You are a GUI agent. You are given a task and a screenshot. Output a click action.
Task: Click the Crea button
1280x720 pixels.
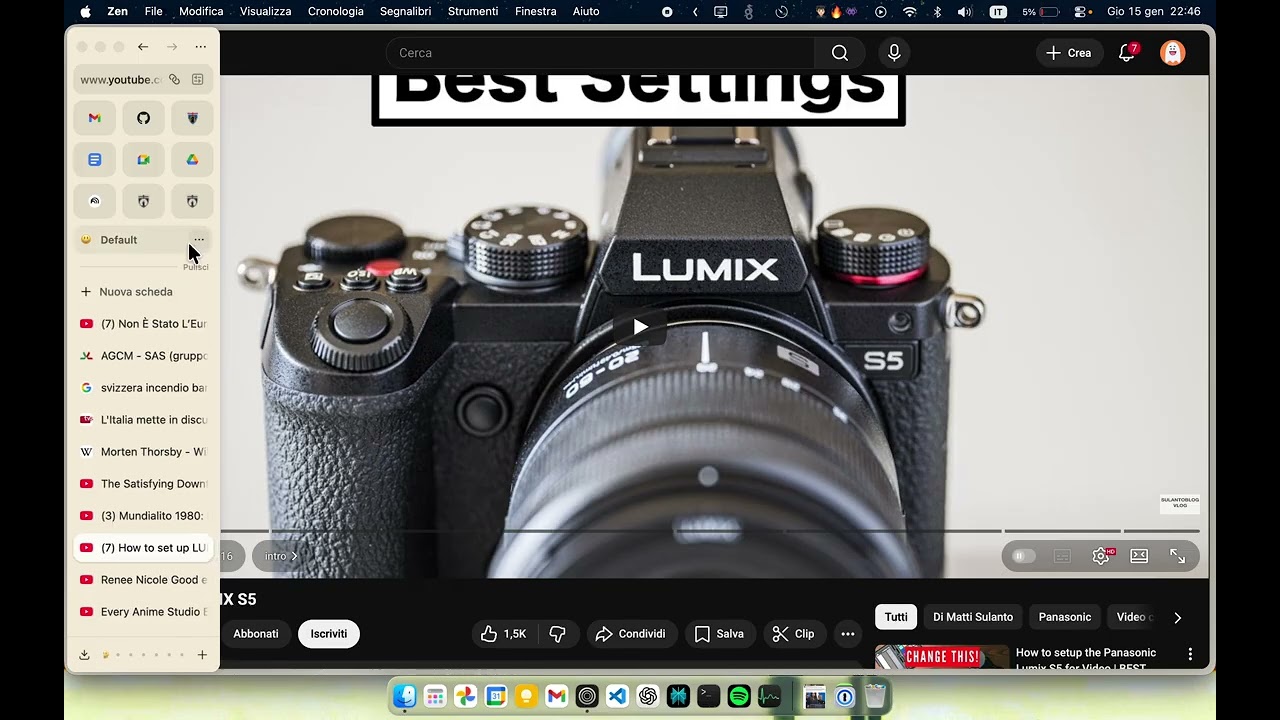point(1069,53)
